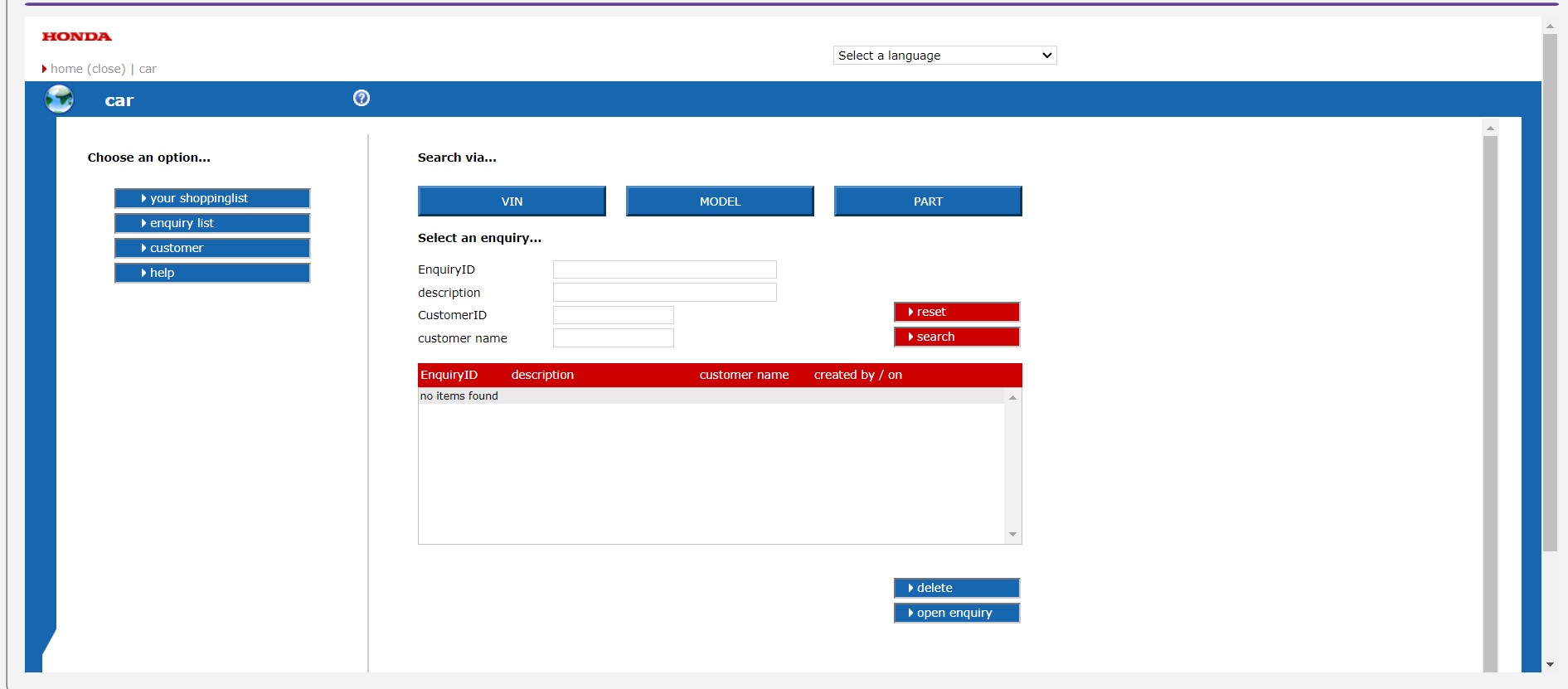Click the home (close) link

pyautogui.click(x=88, y=69)
